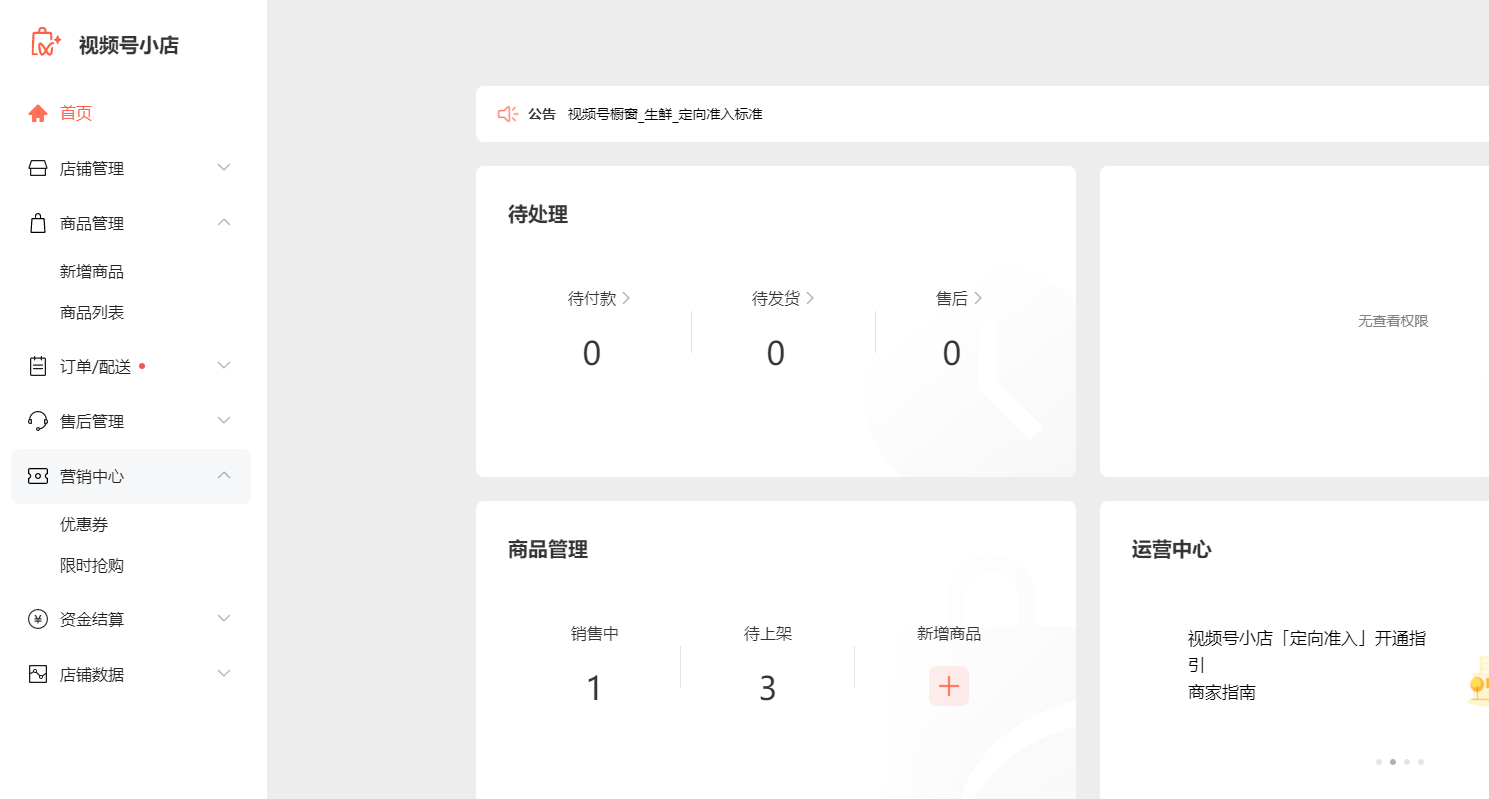
Task: Click the home icon beside 首页
Action: tap(38, 113)
